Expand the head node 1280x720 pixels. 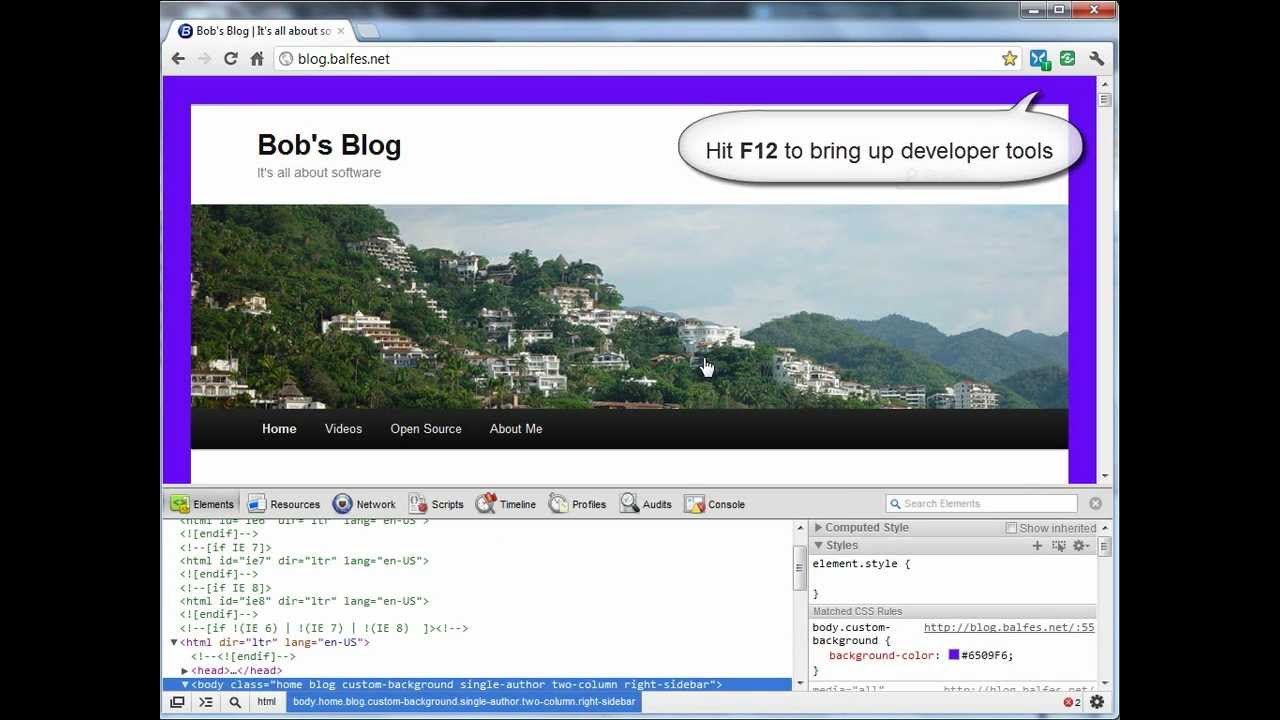(185, 670)
